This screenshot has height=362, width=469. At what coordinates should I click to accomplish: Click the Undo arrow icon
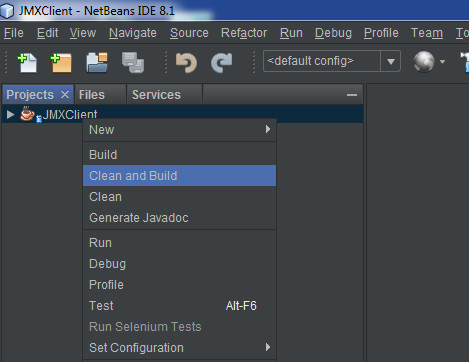point(186,62)
